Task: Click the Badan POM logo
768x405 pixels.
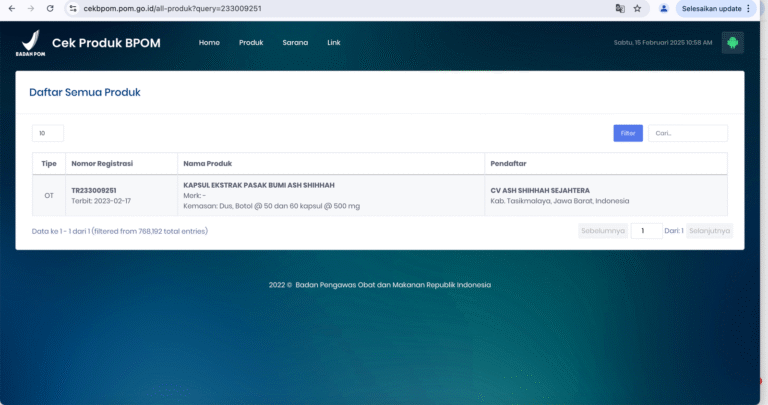Action: coord(31,43)
